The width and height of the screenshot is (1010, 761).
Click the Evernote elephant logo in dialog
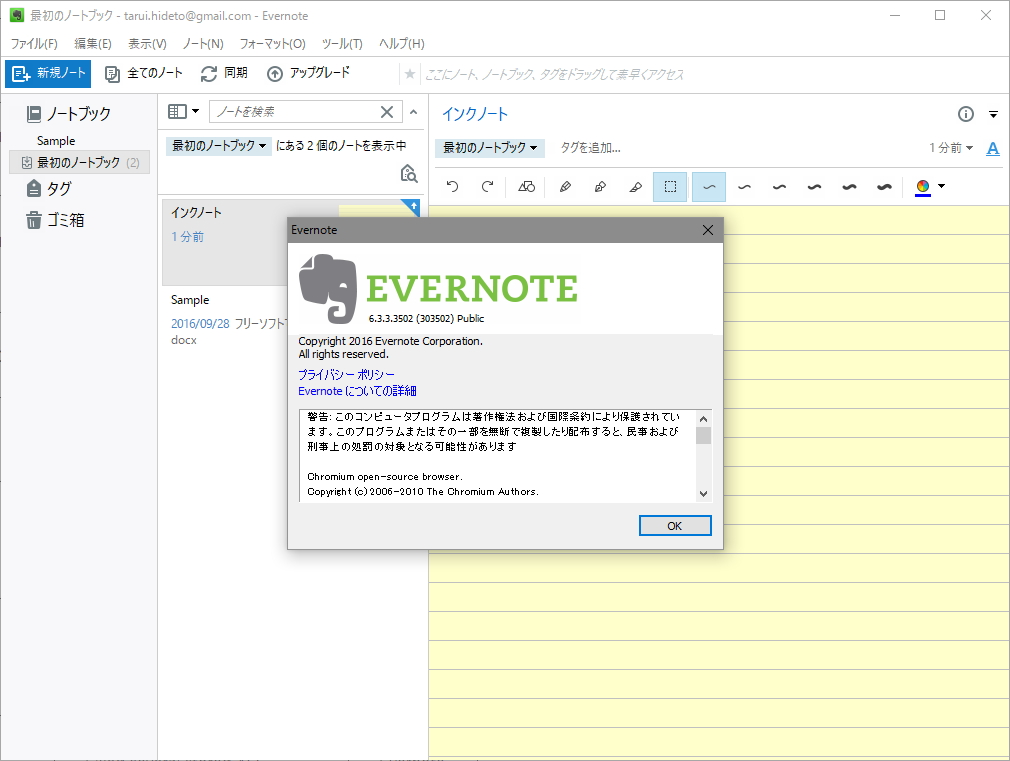pos(328,289)
